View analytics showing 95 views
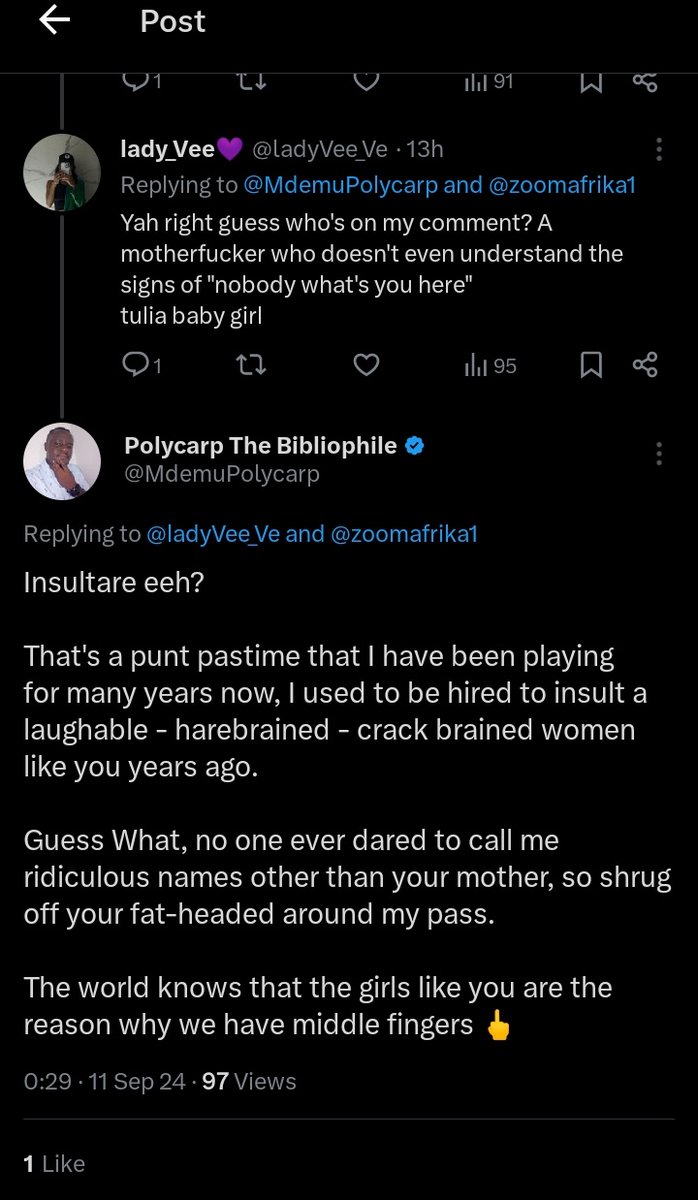The image size is (698, 1200). tap(490, 366)
